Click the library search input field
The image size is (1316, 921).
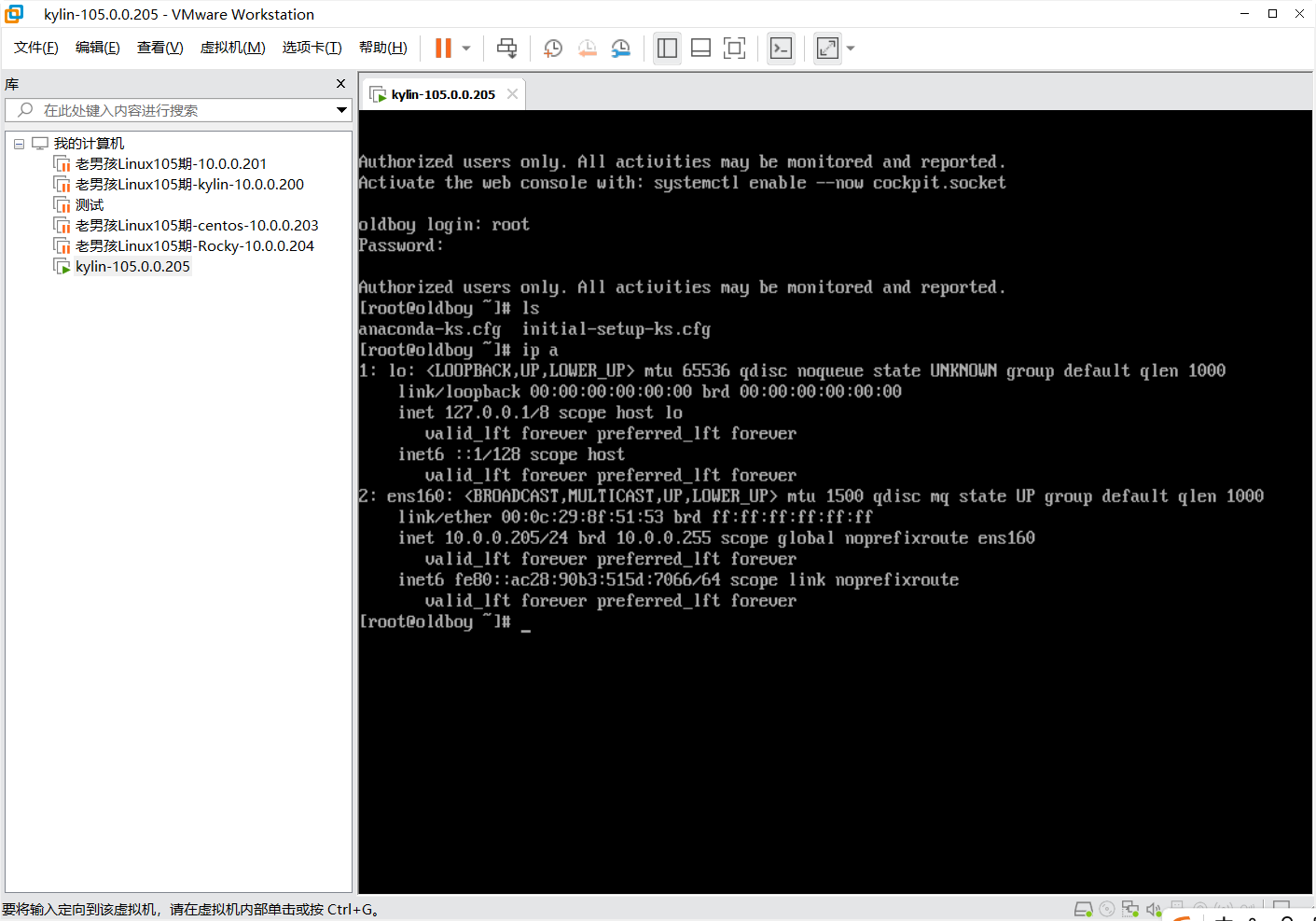coord(177,110)
